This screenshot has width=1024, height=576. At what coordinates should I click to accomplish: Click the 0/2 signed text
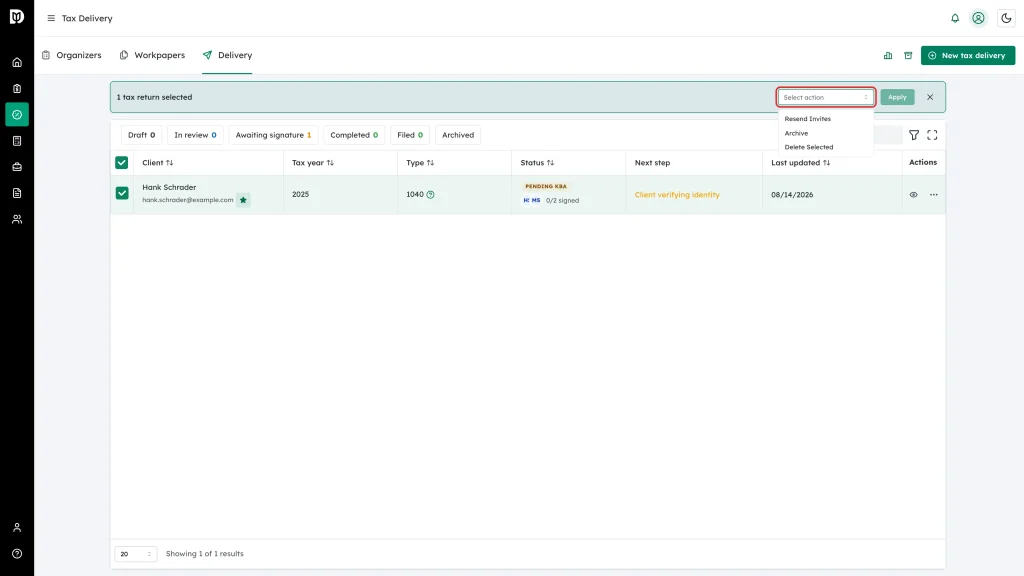tap(562, 200)
